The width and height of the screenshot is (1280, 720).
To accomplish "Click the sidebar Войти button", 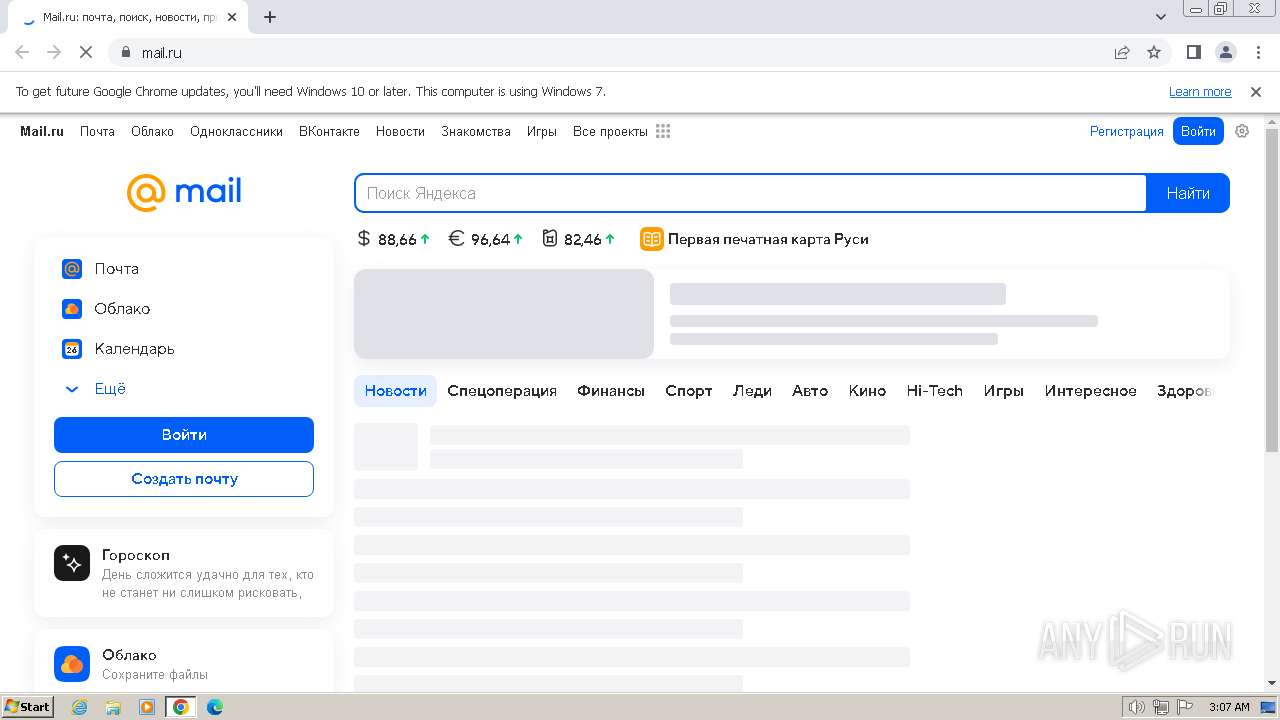I will (x=184, y=435).
